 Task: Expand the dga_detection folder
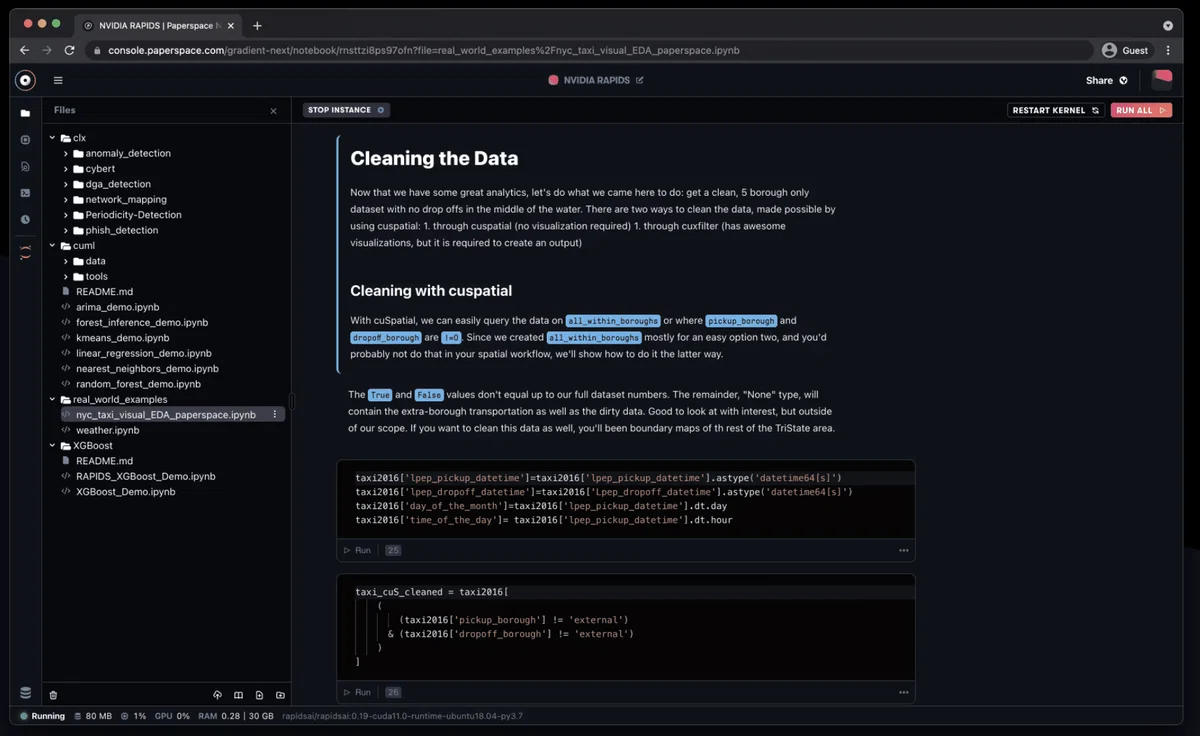[x=65, y=184]
